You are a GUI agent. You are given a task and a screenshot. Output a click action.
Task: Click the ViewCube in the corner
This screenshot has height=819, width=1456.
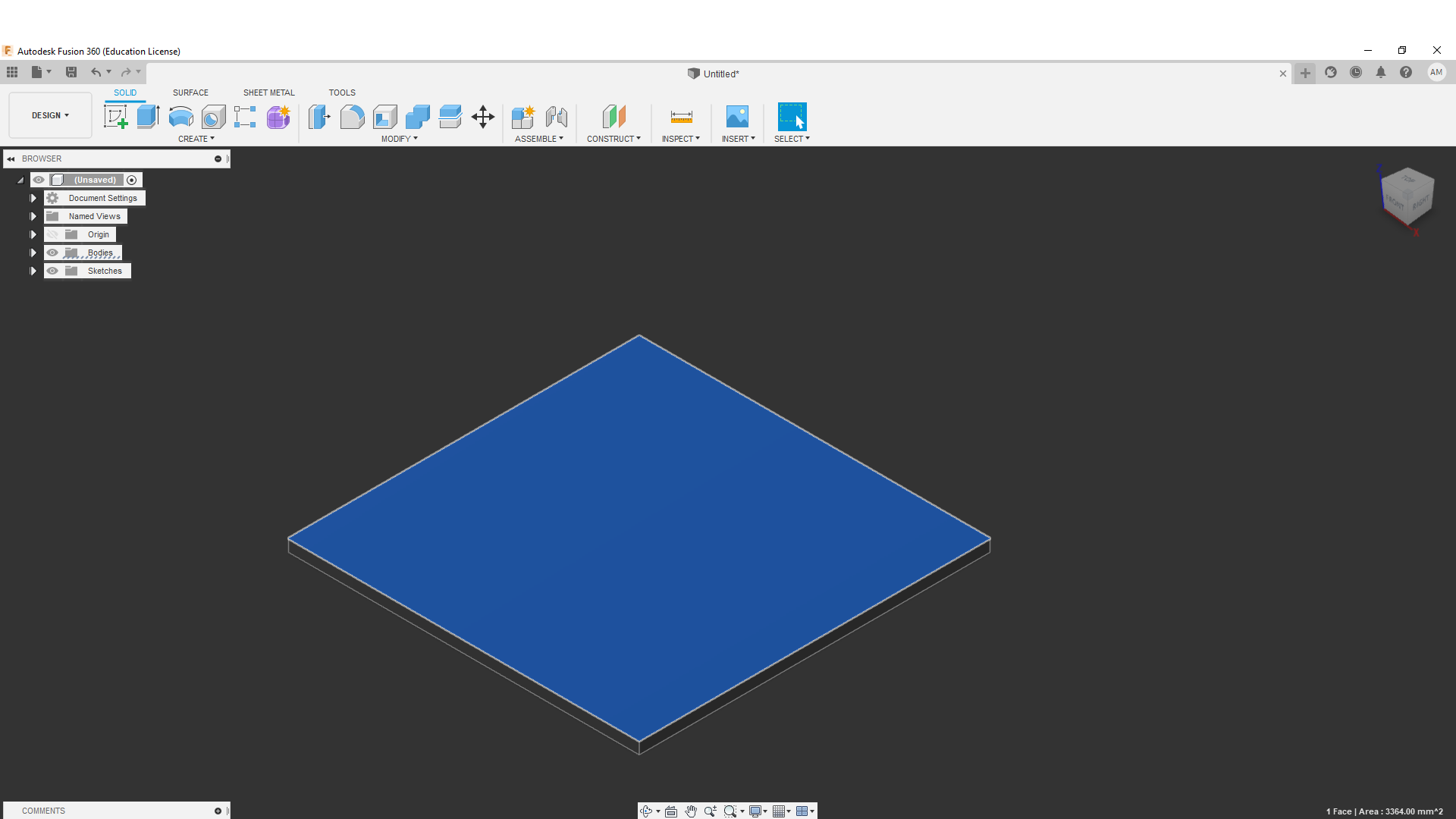(1407, 196)
